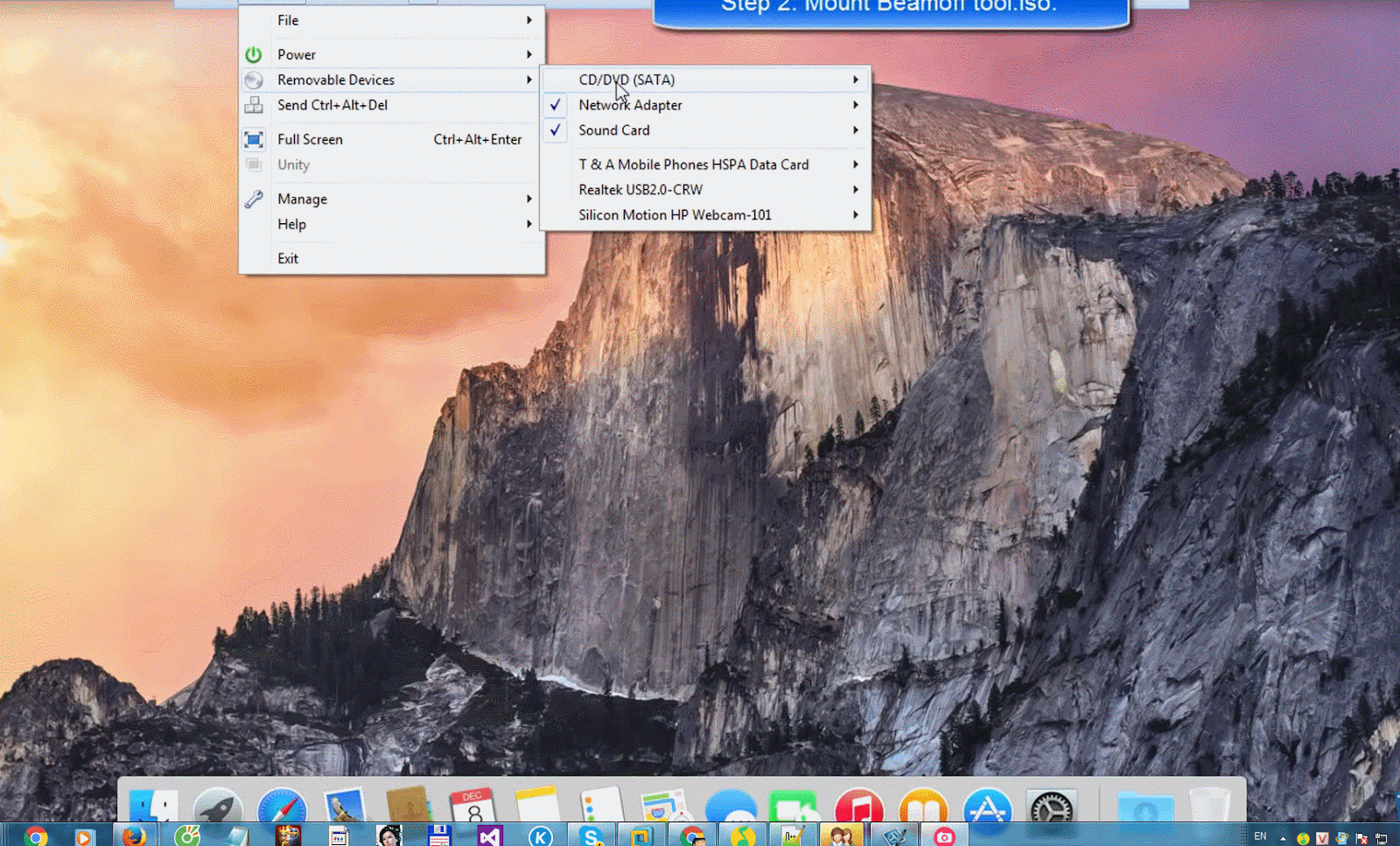Click the green Power icon in the menu
Image resolution: width=1400 pixels, height=846 pixels.
pos(254,54)
